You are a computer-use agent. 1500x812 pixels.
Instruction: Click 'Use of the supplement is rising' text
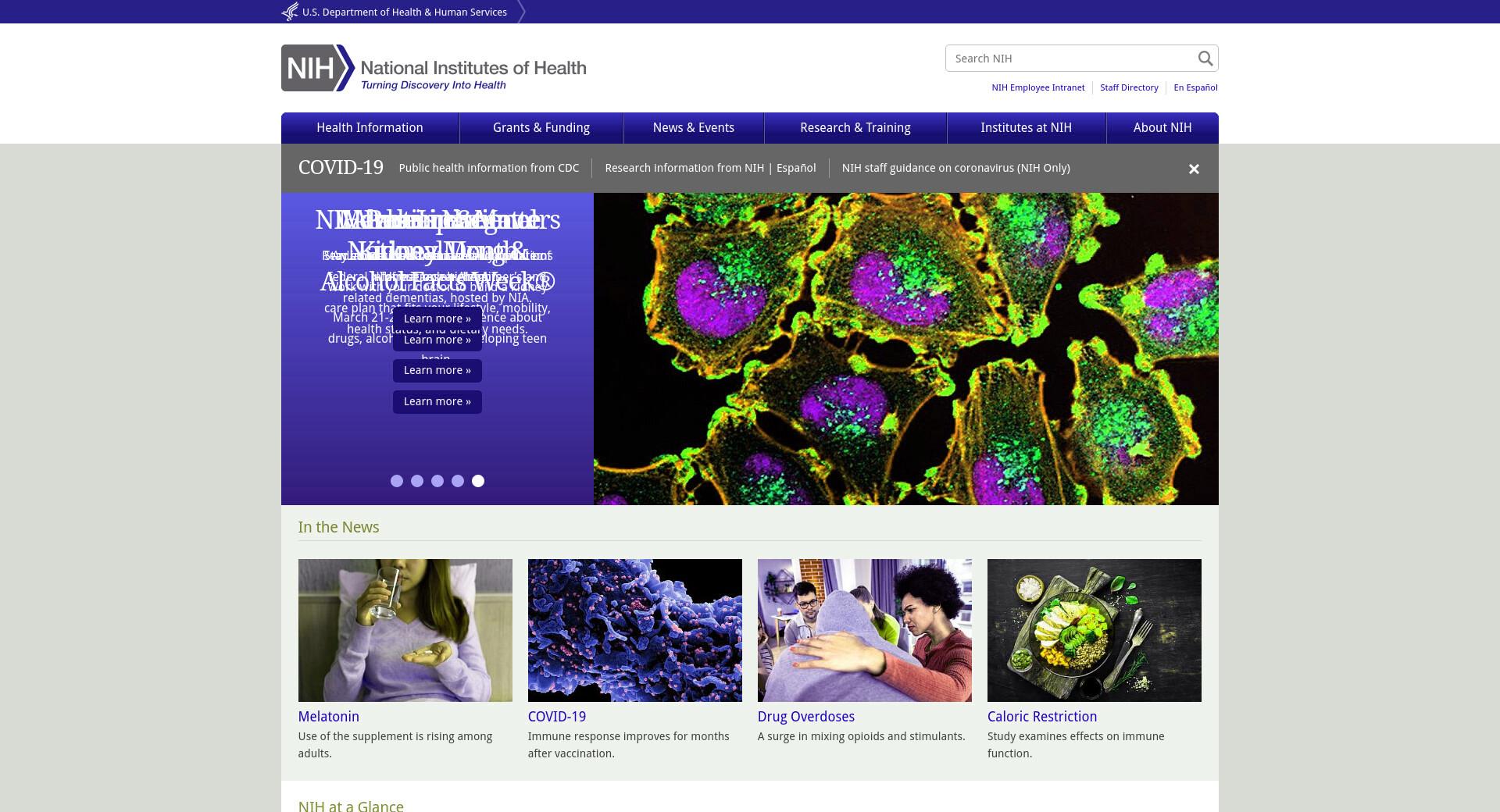point(395,745)
